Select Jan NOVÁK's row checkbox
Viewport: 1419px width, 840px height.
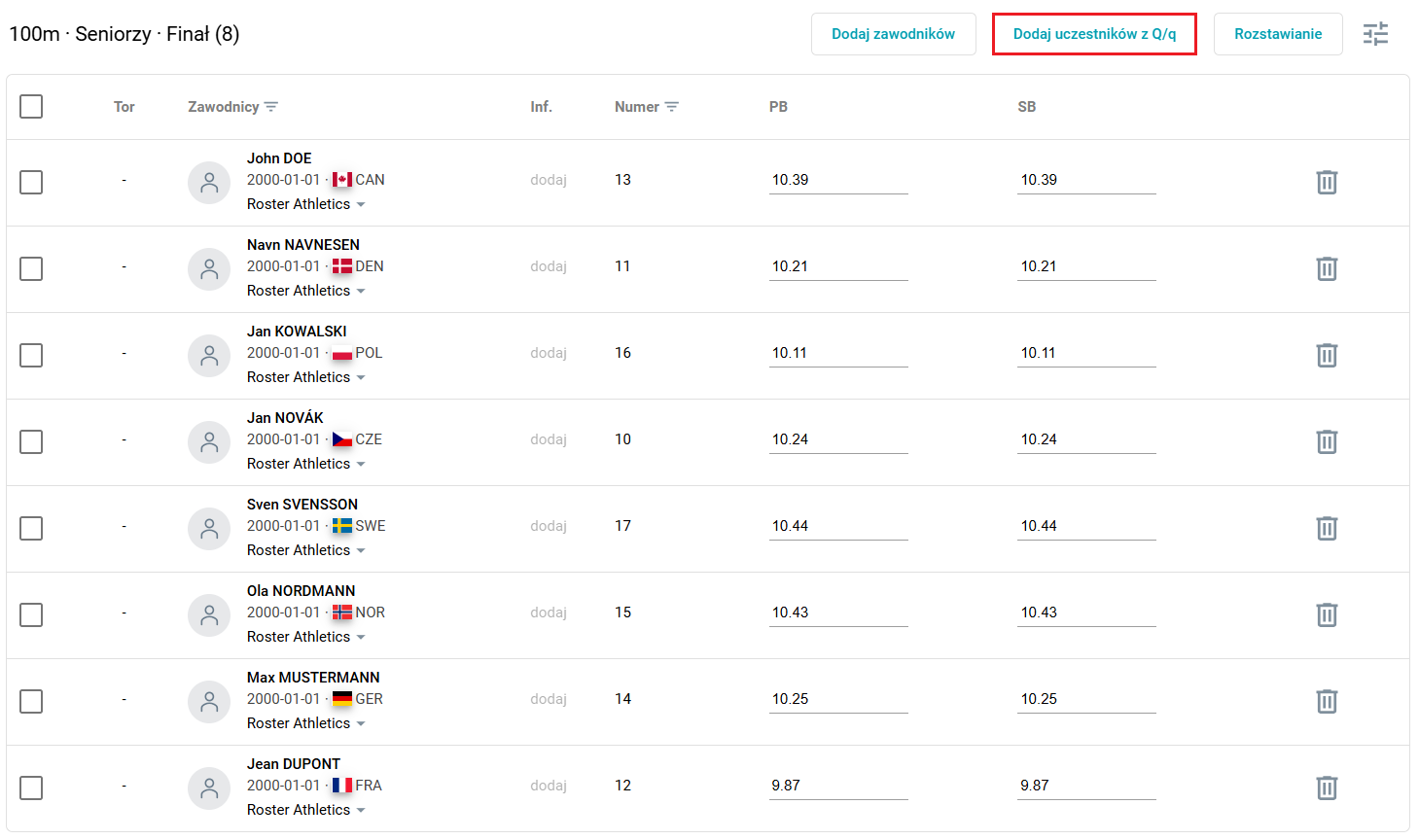click(31, 441)
